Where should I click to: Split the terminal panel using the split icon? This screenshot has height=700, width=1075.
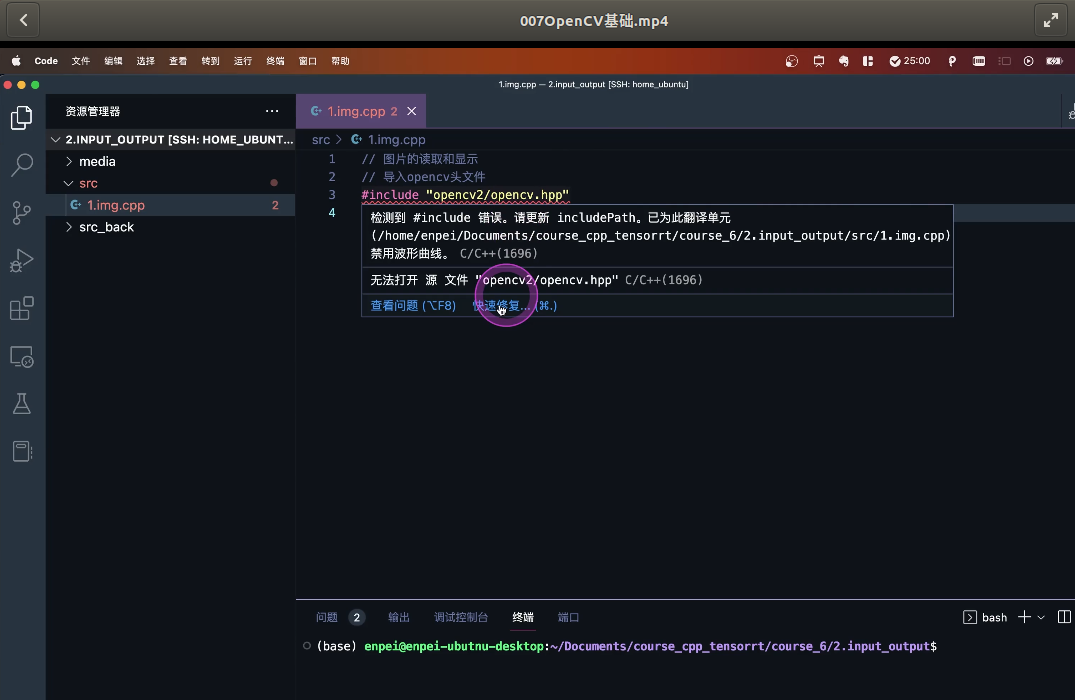tap(1064, 617)
